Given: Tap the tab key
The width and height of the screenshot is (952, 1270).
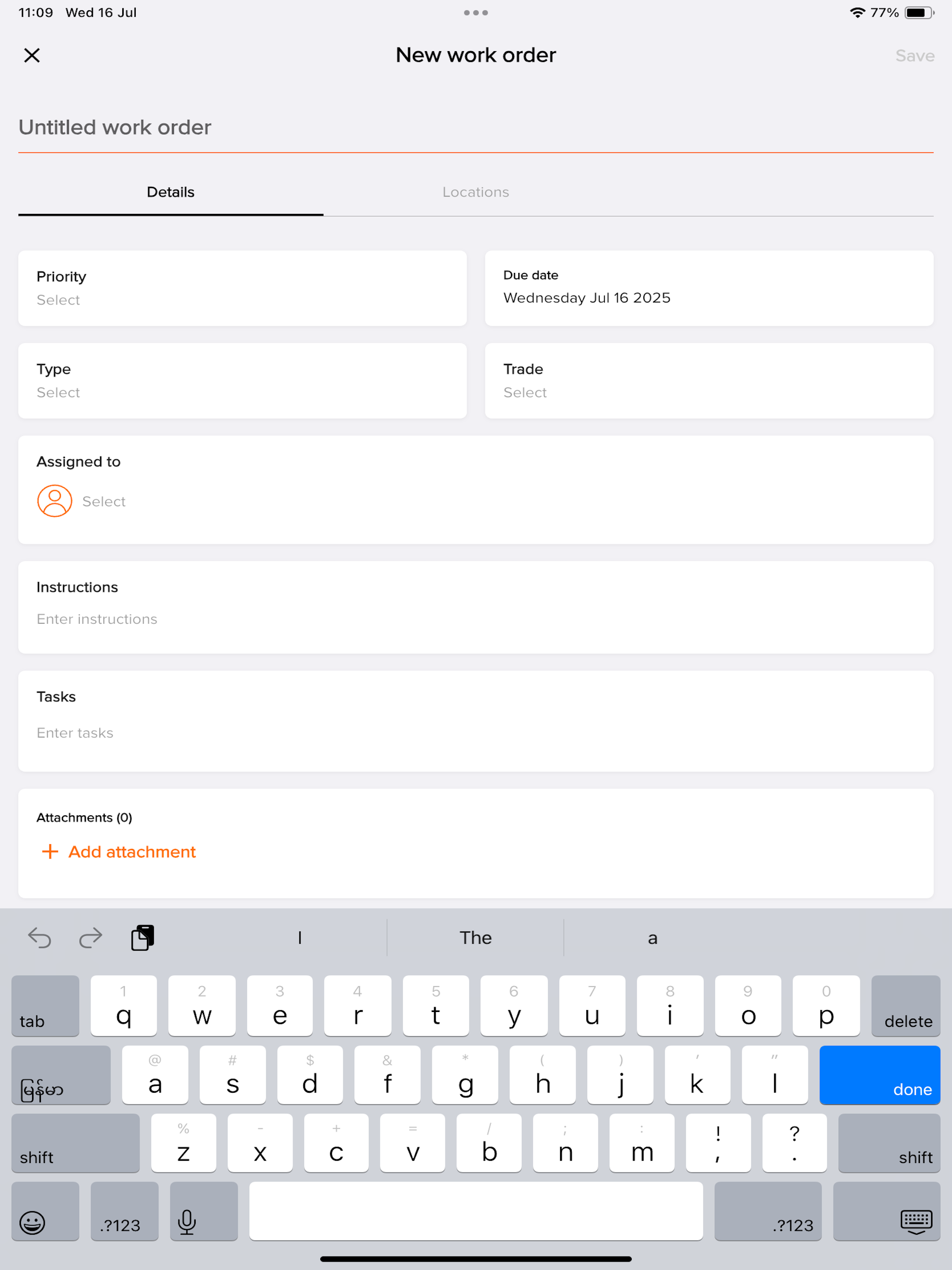Looking at the screenshot, I should pyautogui.click(x=46, y=1005).
